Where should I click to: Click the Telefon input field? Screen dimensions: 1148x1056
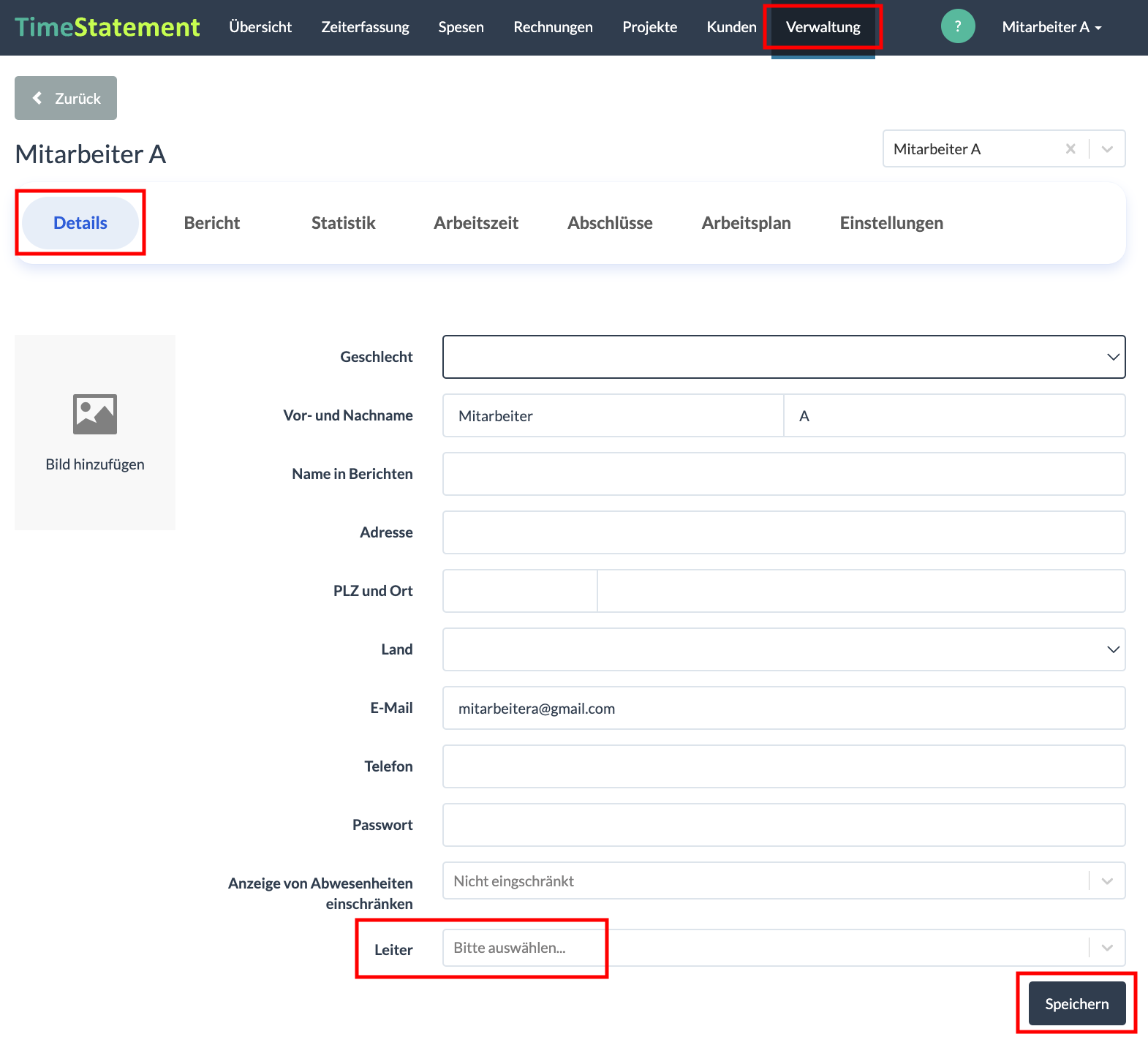coord(784,766)
